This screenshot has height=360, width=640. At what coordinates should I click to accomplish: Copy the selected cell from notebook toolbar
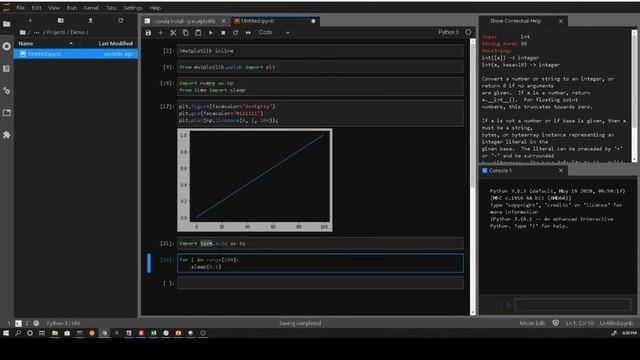tap(185, 33)
